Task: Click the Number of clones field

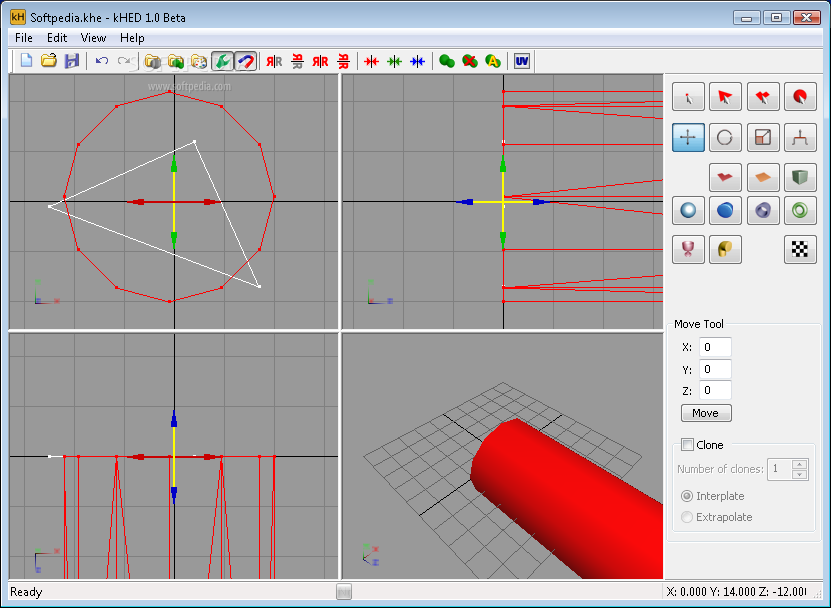Action: coord(780,469)
